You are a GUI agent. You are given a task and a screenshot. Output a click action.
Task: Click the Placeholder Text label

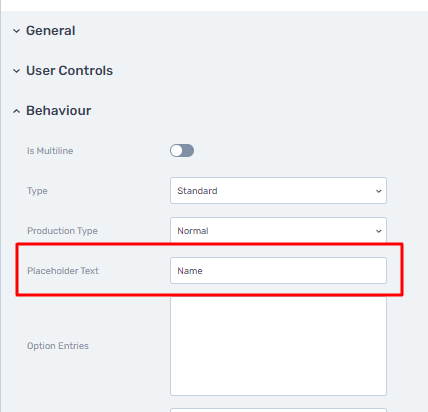63,271
